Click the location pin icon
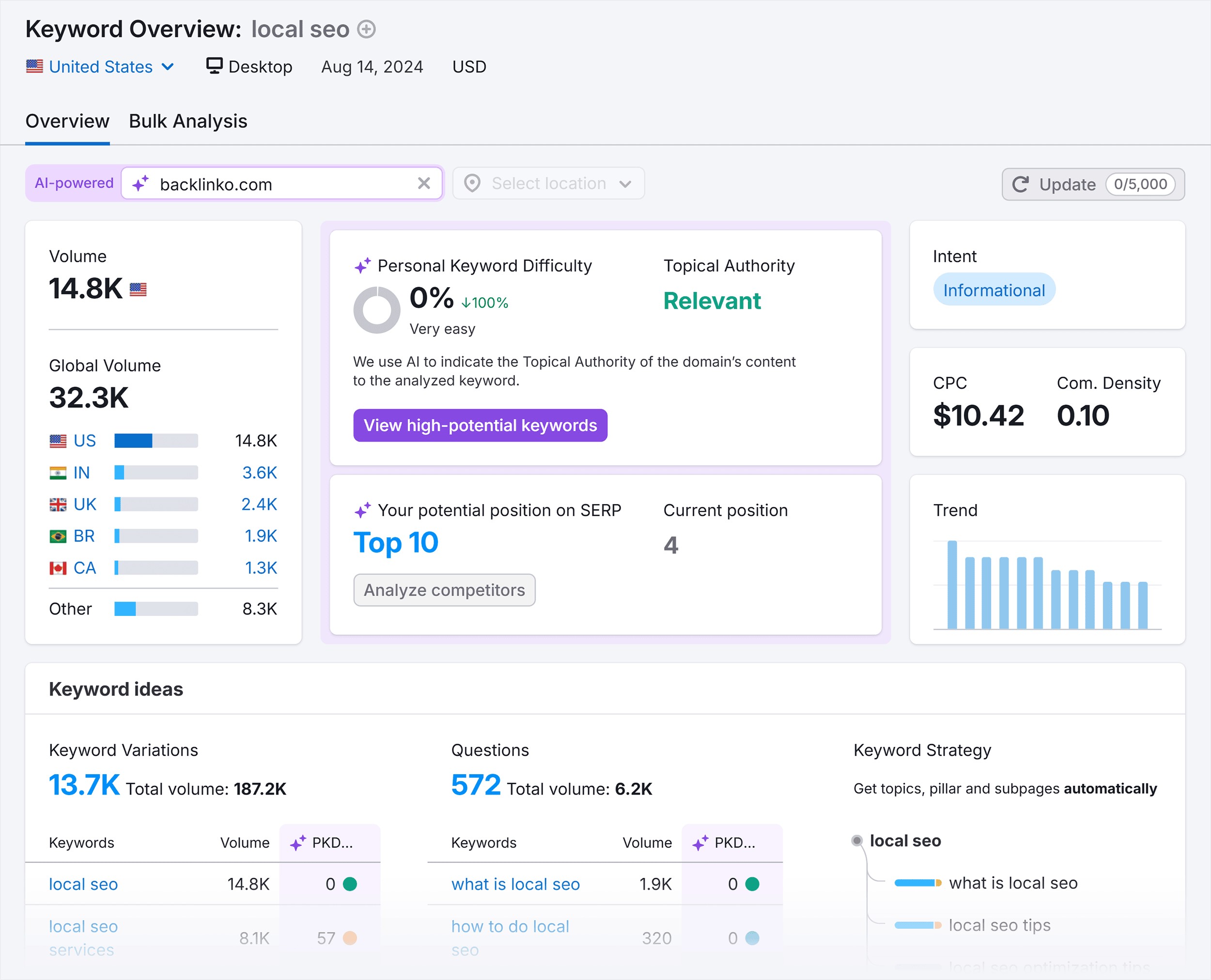Image resolution: width=1211 pixels, height=980 pixels. coord(472,183)
